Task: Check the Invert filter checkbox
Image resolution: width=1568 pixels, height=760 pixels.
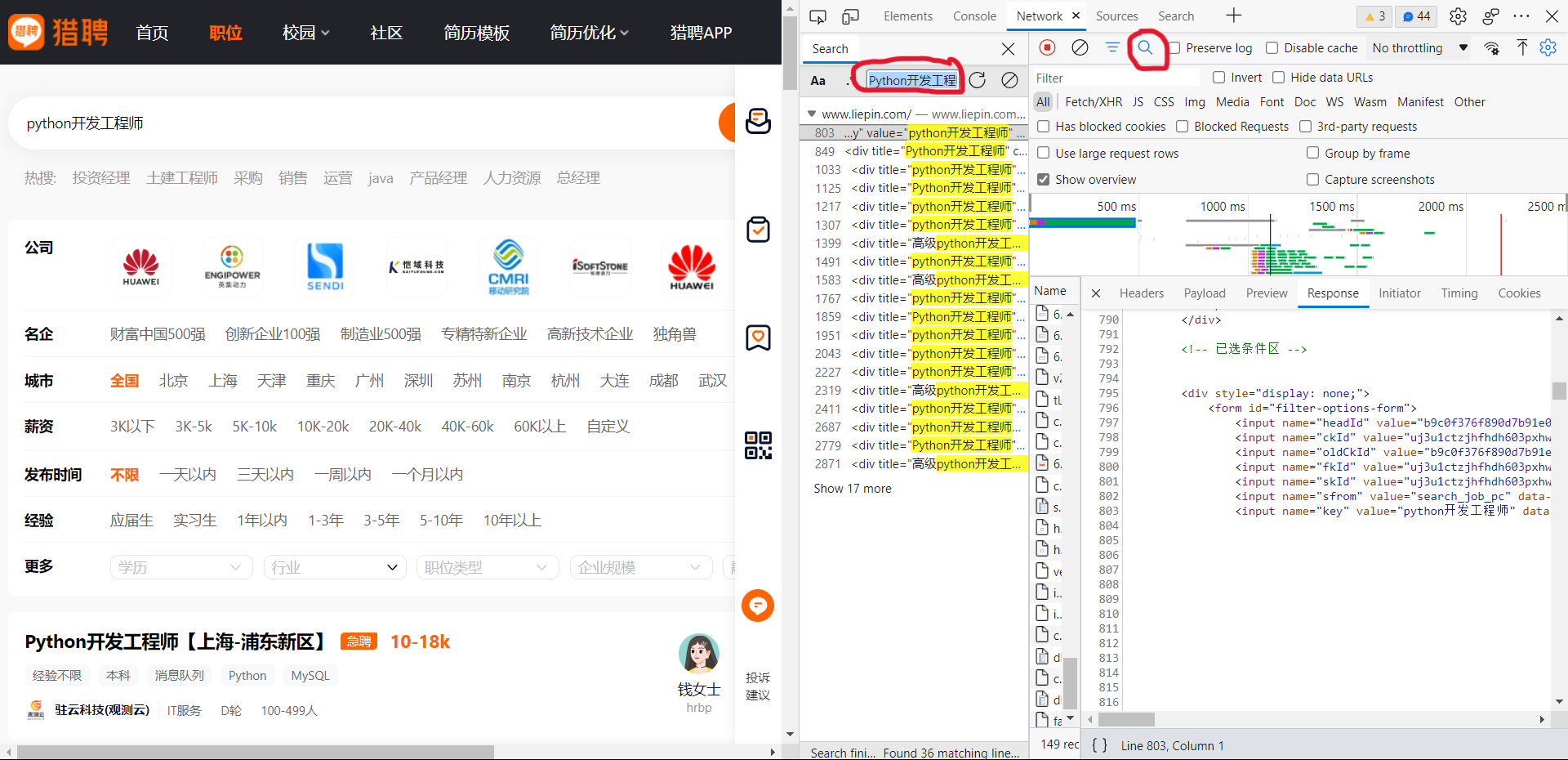Action: 1218,78
